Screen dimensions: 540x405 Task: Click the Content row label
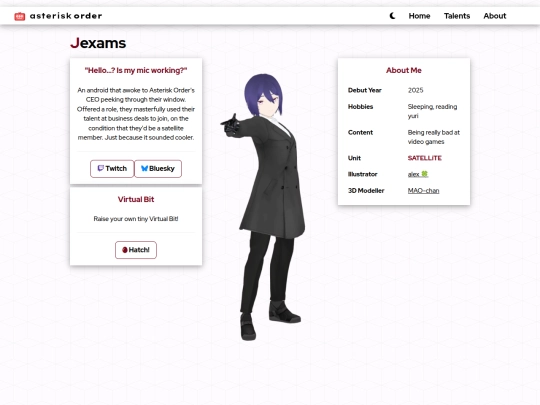tap(360, 133)
